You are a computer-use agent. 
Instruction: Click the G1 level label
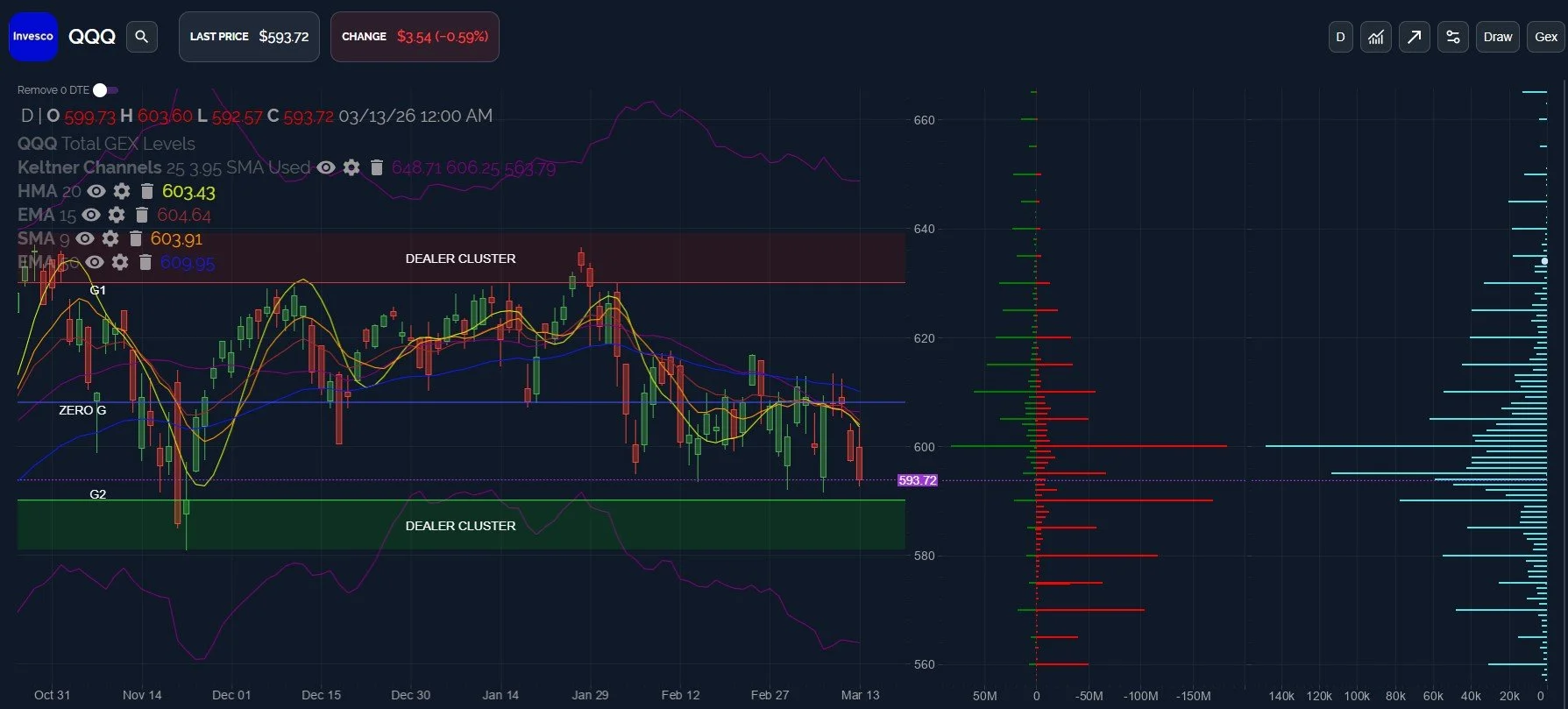point(97,290)
